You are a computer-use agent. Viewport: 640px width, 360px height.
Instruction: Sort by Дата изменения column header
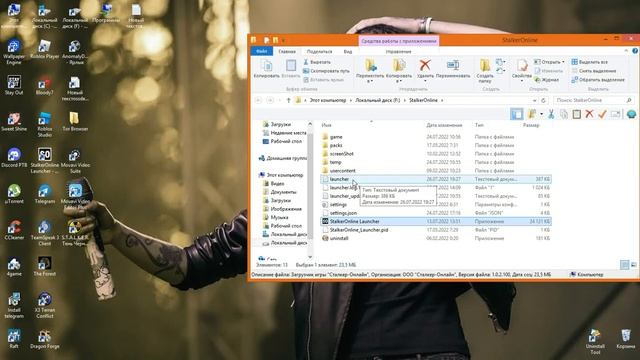[x=444, y=125]
